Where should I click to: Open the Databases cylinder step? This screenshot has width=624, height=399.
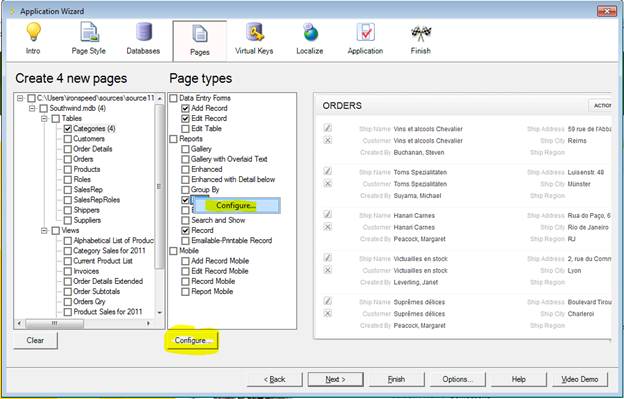tap(143, 38)
